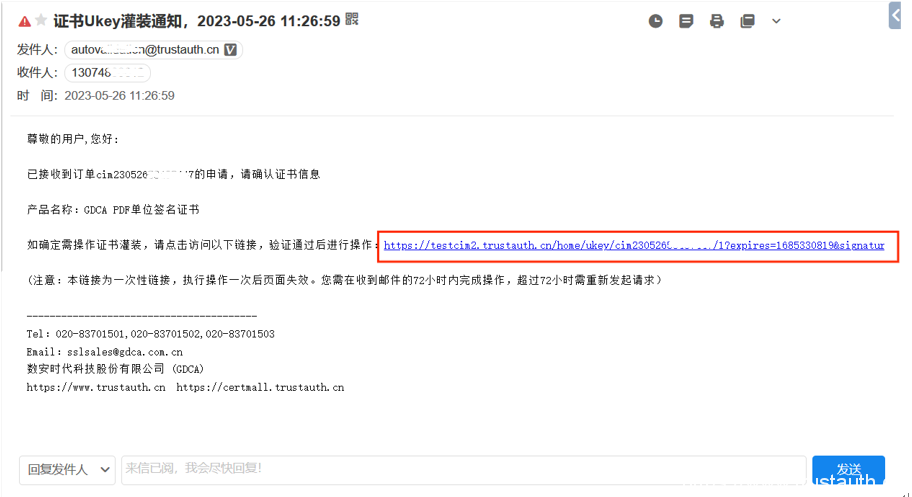
Task: Click the sender address autova...@trustauth.cn
Action: [145, 50]
